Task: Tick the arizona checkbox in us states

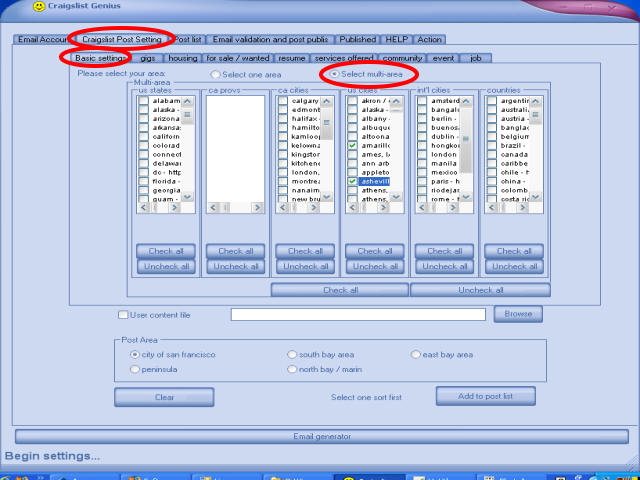Action: 143,119
